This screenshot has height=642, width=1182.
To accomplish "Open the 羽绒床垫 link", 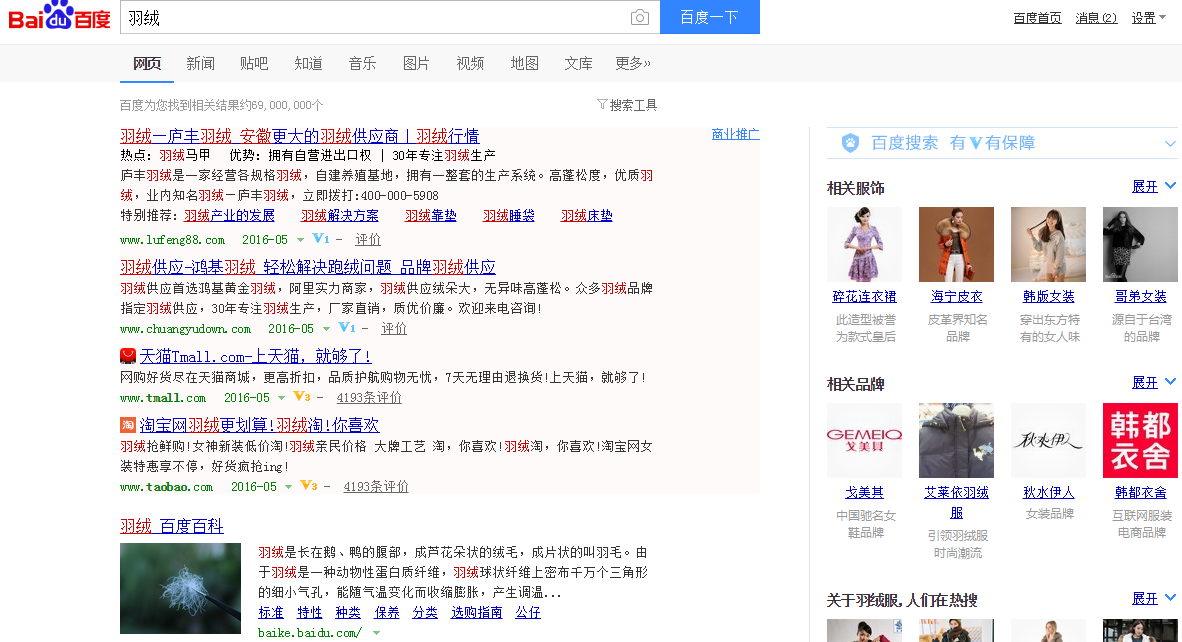I will [586, 216].
